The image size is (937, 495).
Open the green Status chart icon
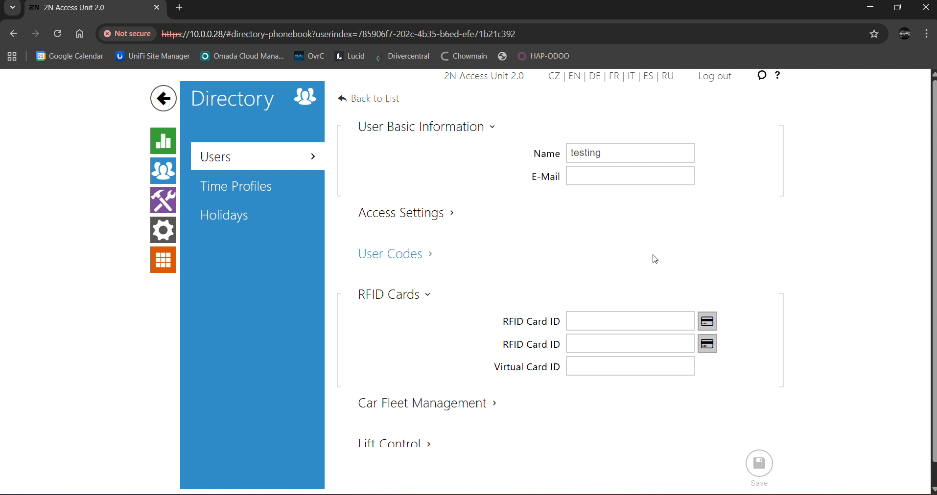(163, 140)
